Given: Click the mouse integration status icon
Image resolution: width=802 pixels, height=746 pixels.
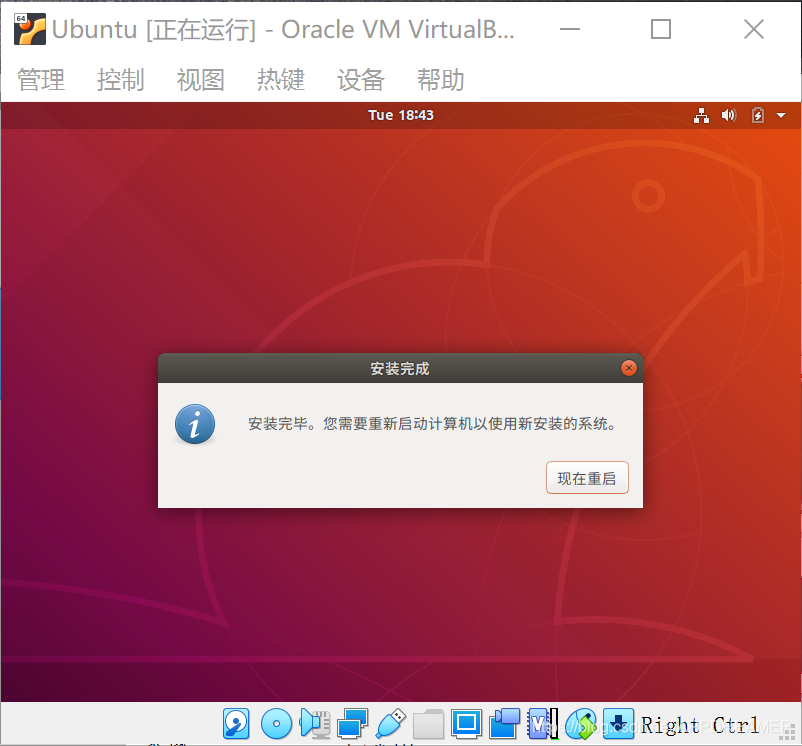Looking at the screenshot, I should pos(581,724).
